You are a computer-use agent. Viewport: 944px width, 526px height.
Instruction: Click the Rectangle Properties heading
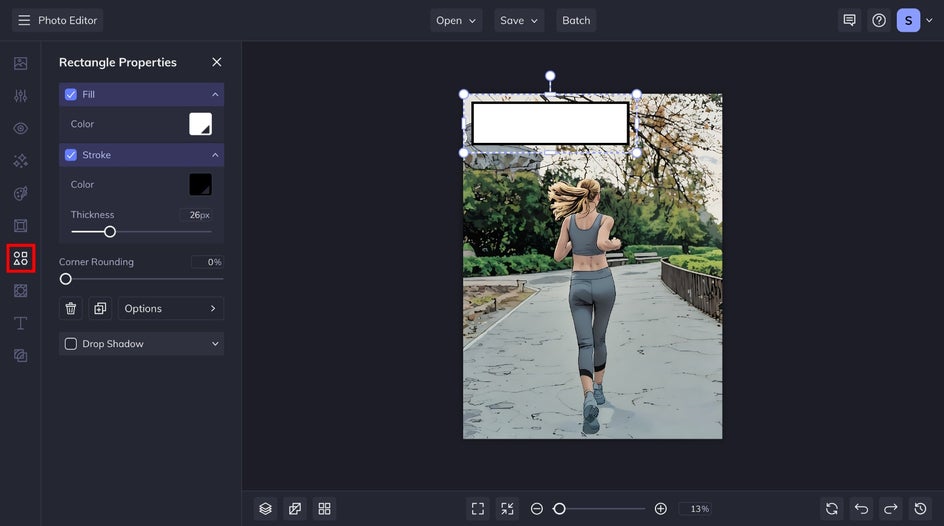(x=118, y=62)
